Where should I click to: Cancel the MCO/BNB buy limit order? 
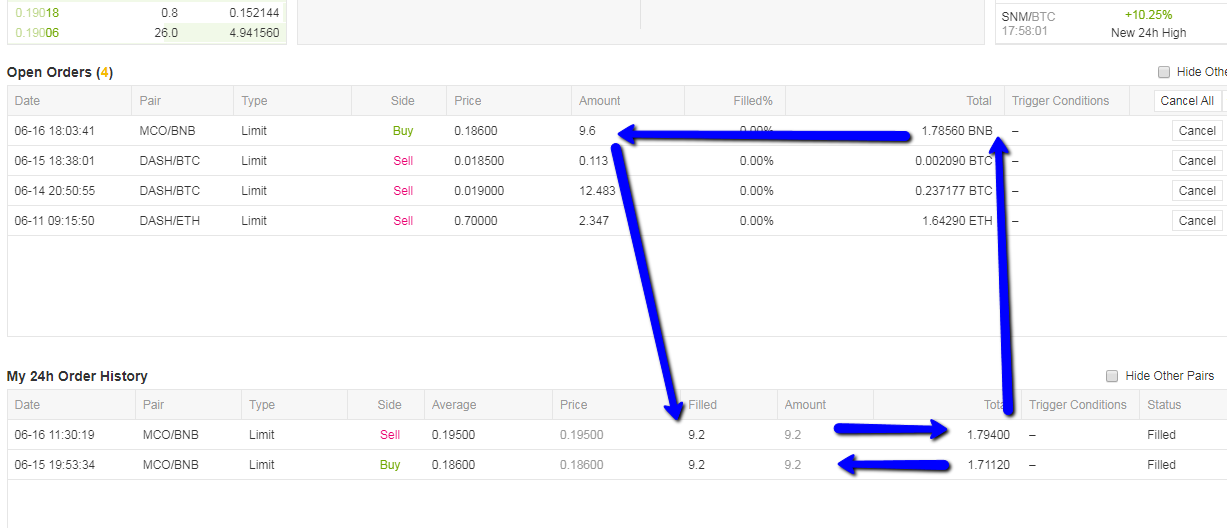point(1196,131)
